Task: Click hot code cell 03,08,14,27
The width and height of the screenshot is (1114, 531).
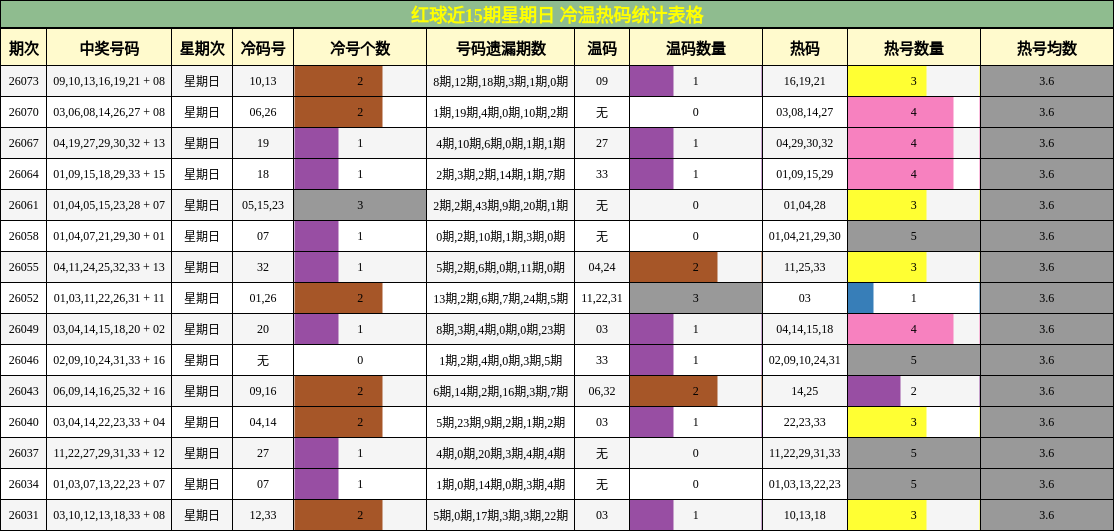Action: point(804,112)
